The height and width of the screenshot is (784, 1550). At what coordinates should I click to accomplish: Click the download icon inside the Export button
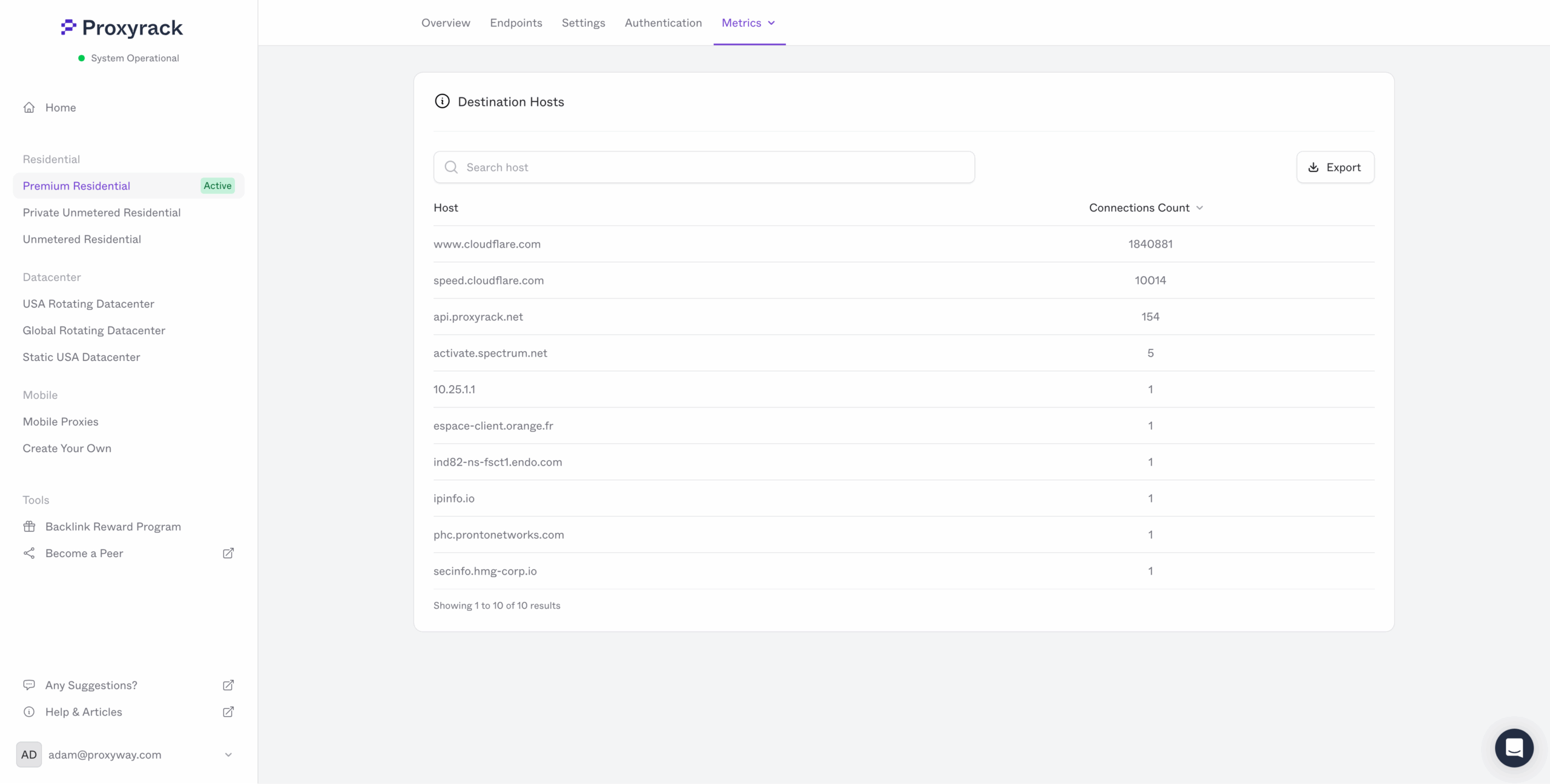click(1312, 167)
